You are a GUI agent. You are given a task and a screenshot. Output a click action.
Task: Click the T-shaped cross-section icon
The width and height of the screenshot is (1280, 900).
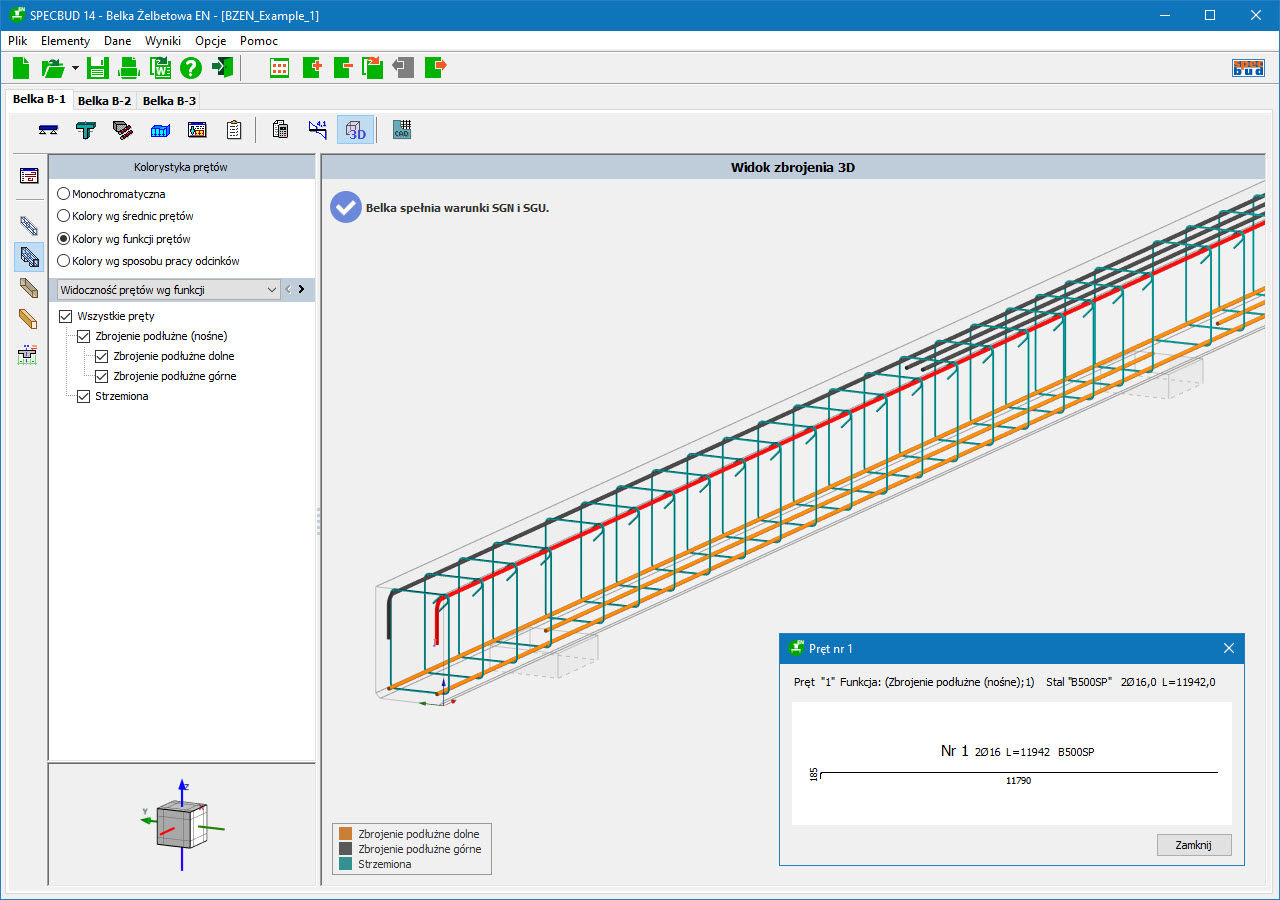(86, 130)
